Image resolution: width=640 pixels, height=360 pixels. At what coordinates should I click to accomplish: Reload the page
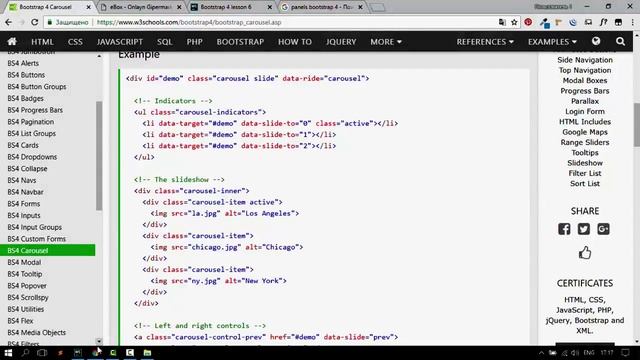coord(35,22)
